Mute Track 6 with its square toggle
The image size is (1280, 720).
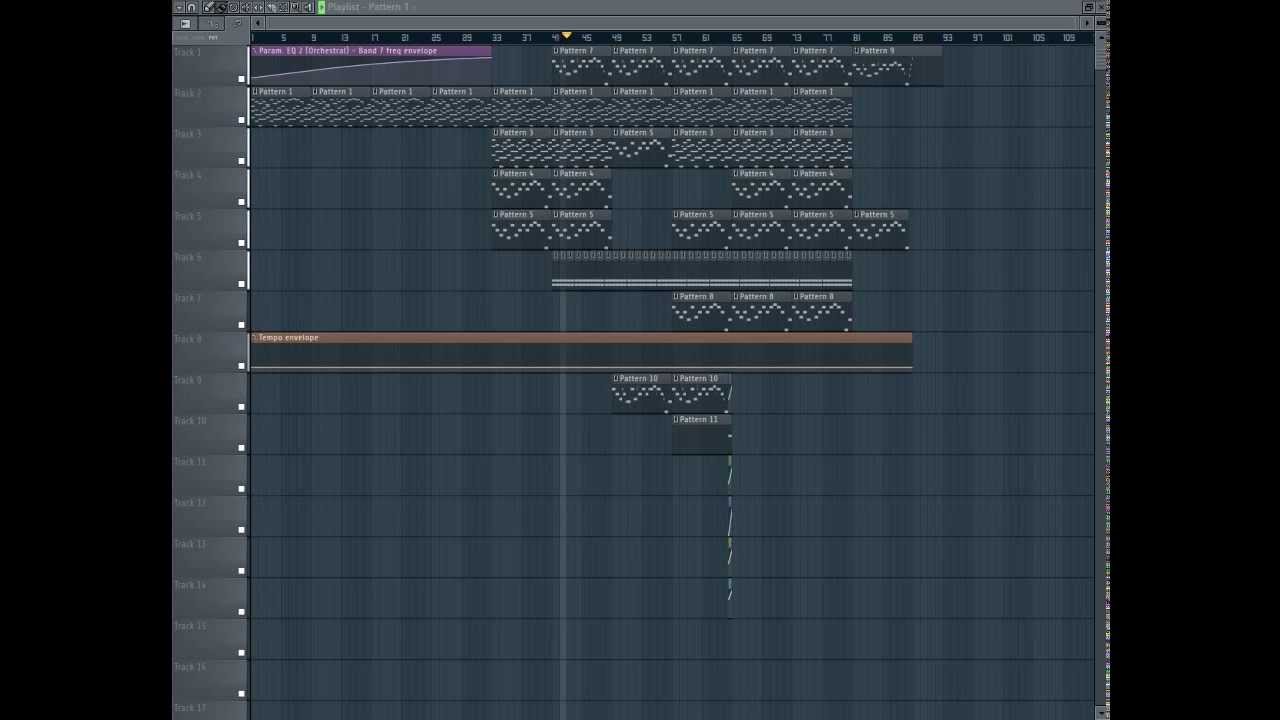241,284
